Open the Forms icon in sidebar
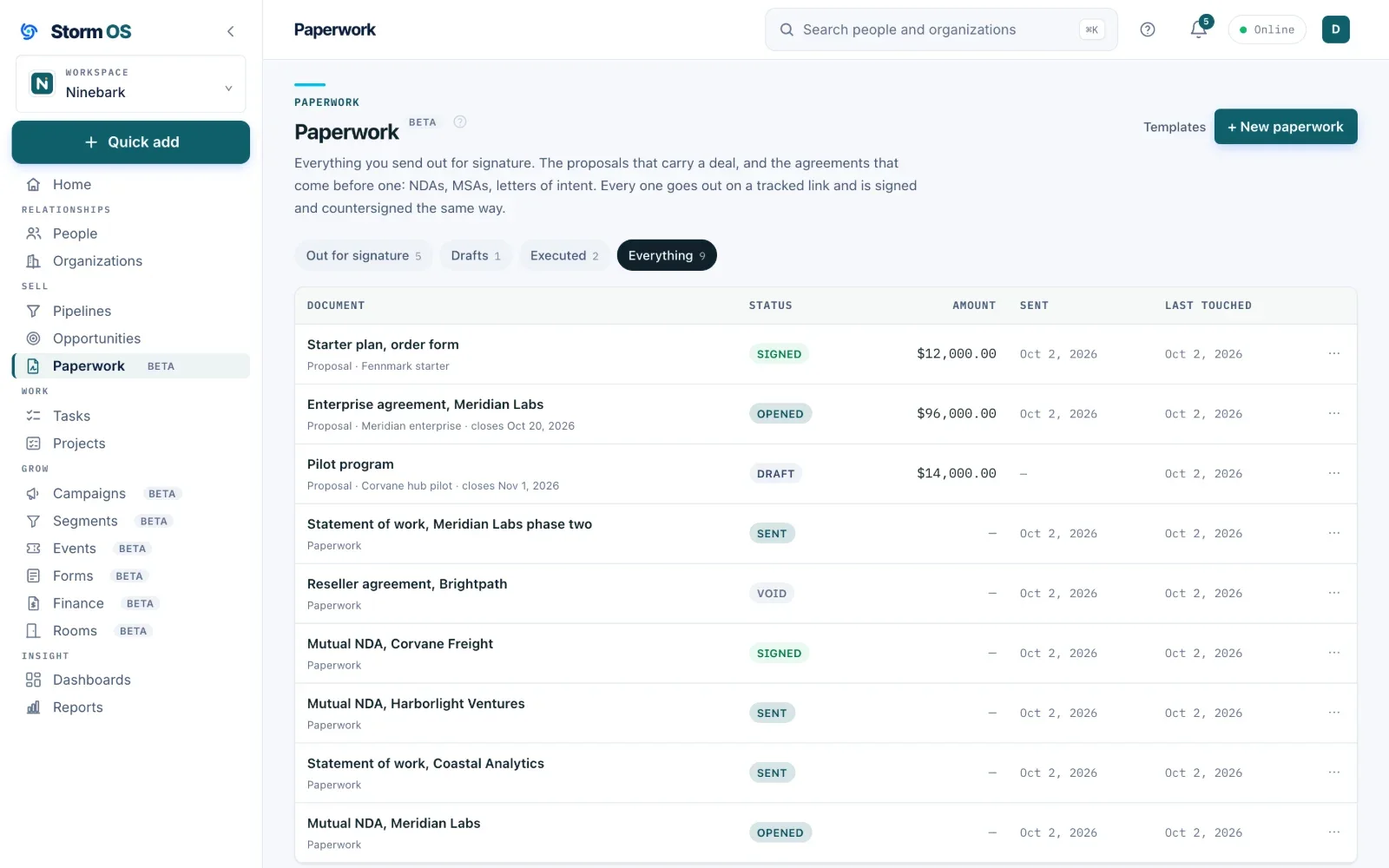Screen dimensions: 1389x868 [33, 576]
